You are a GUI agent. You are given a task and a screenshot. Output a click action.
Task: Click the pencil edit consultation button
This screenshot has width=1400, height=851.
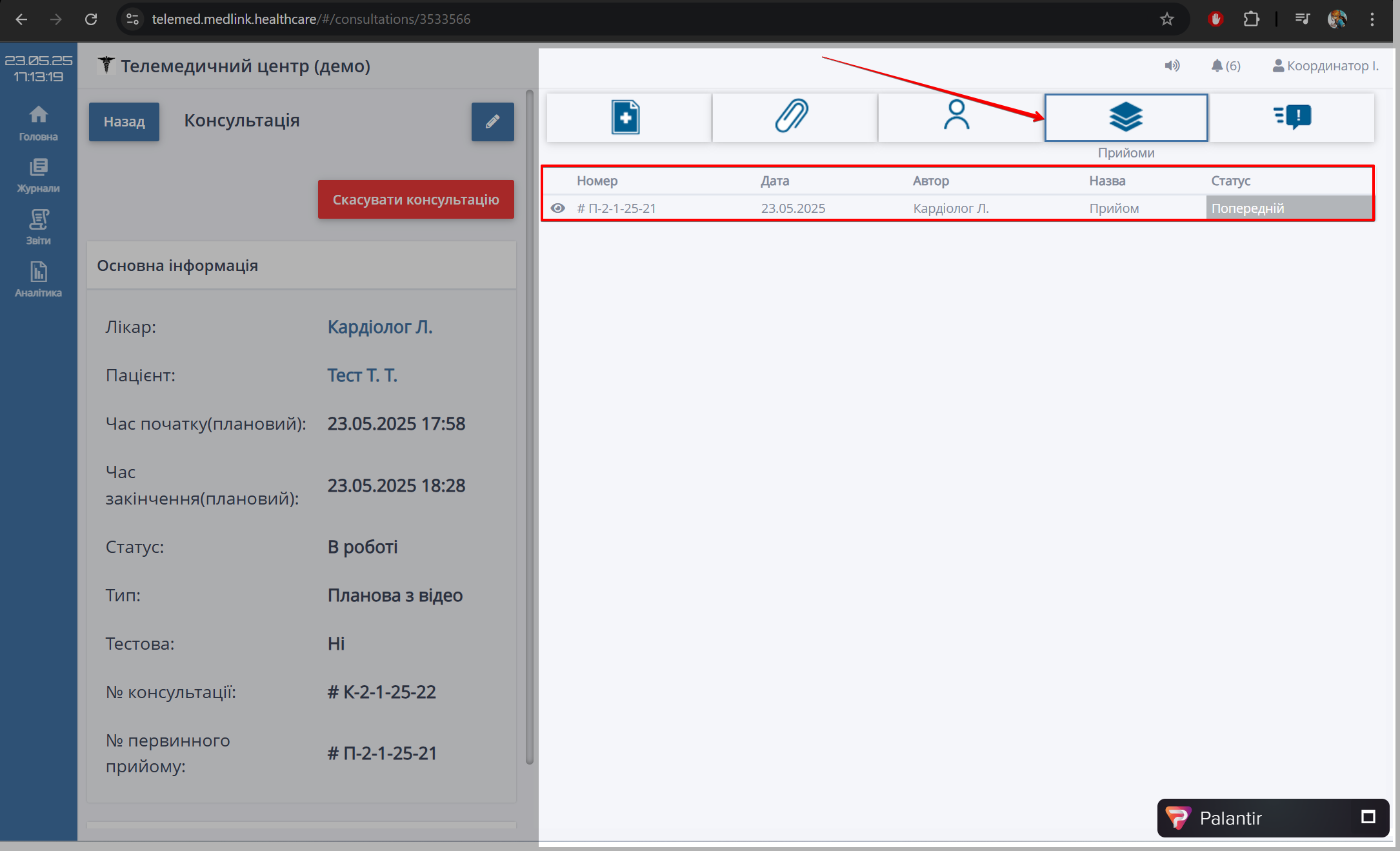coord(492,121)
